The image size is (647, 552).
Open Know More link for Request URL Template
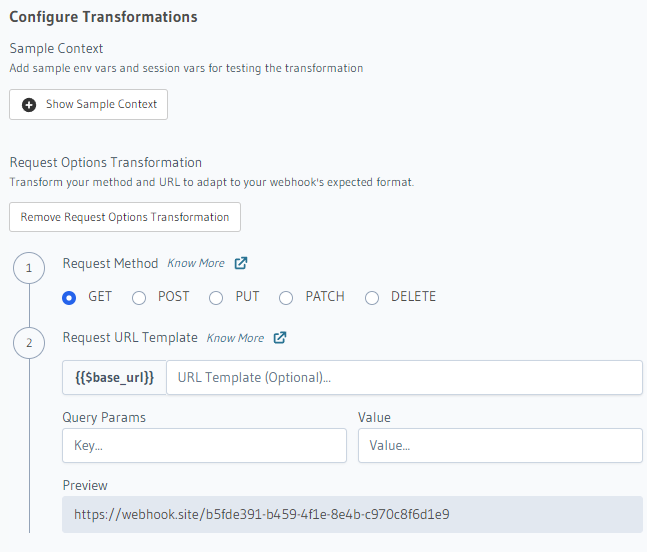pyautogui.click(x=235, y=338)
